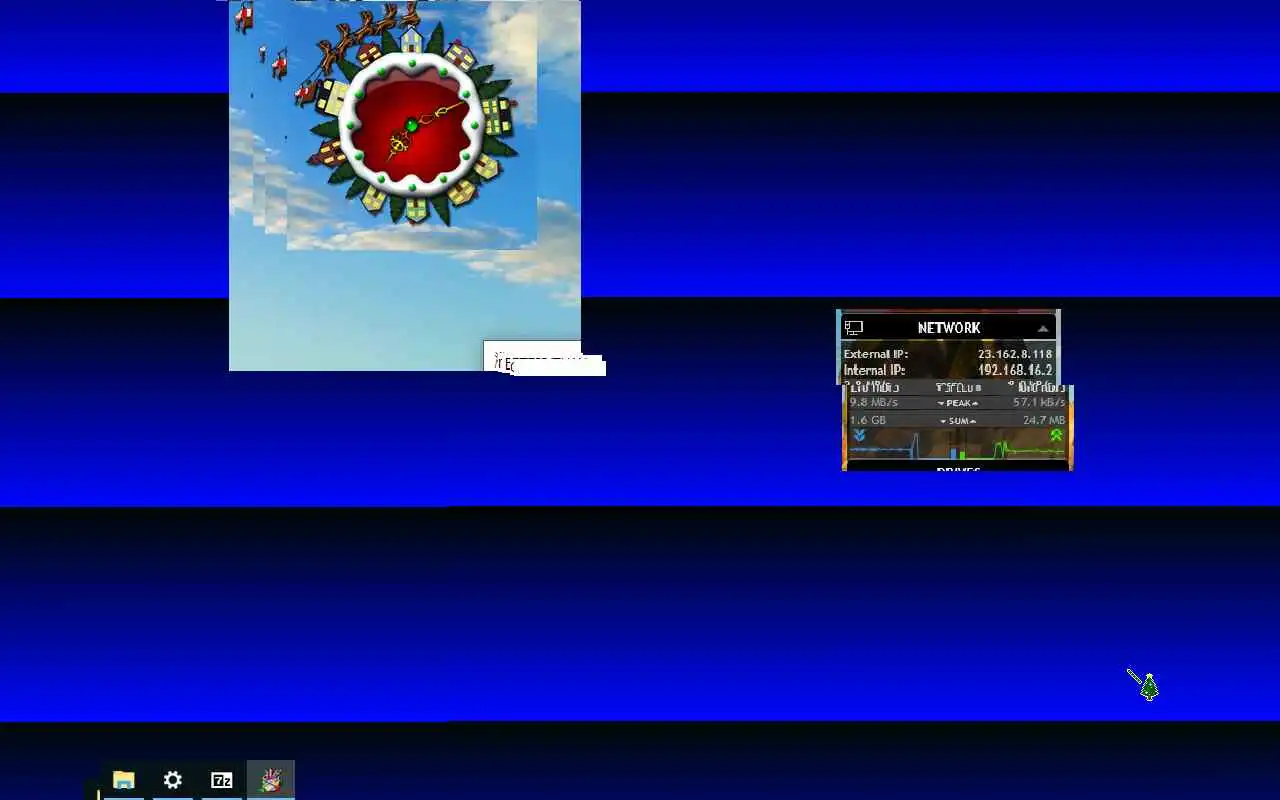
Task: Click the green upload arrow icon
Action: coord(1056,436)
